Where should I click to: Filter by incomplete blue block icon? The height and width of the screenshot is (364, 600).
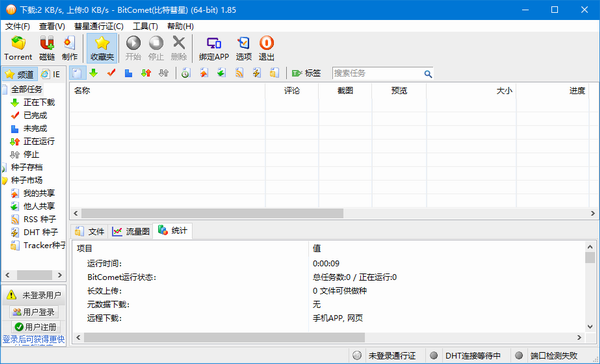129,73
